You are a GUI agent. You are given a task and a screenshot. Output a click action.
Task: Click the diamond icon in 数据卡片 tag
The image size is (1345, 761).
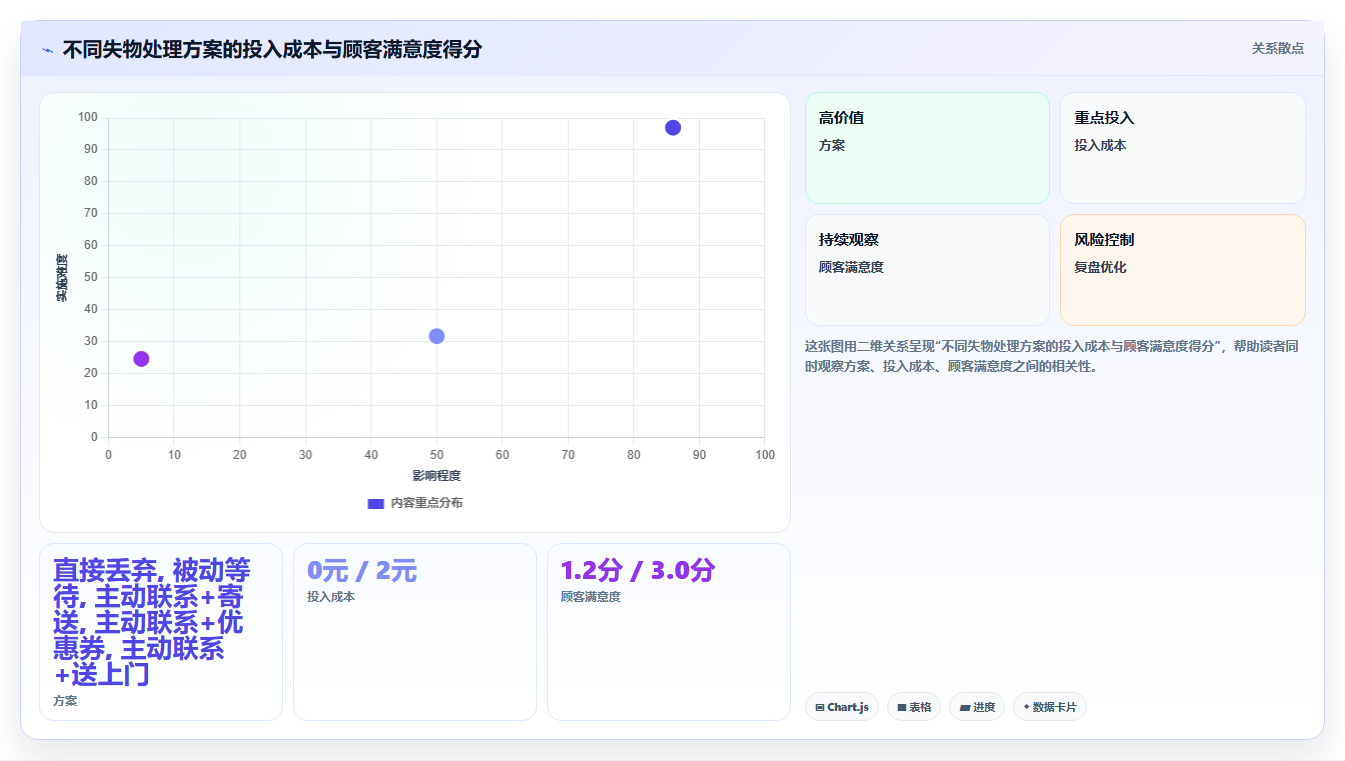1026,707
